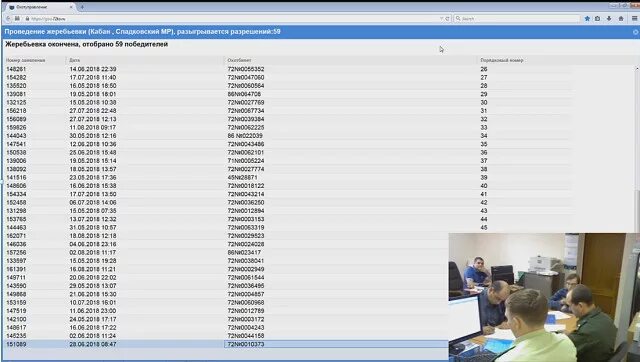Click date 17.07.2018 13:50
Viewport: 640px width, 362px height.
tap(93, 194)
